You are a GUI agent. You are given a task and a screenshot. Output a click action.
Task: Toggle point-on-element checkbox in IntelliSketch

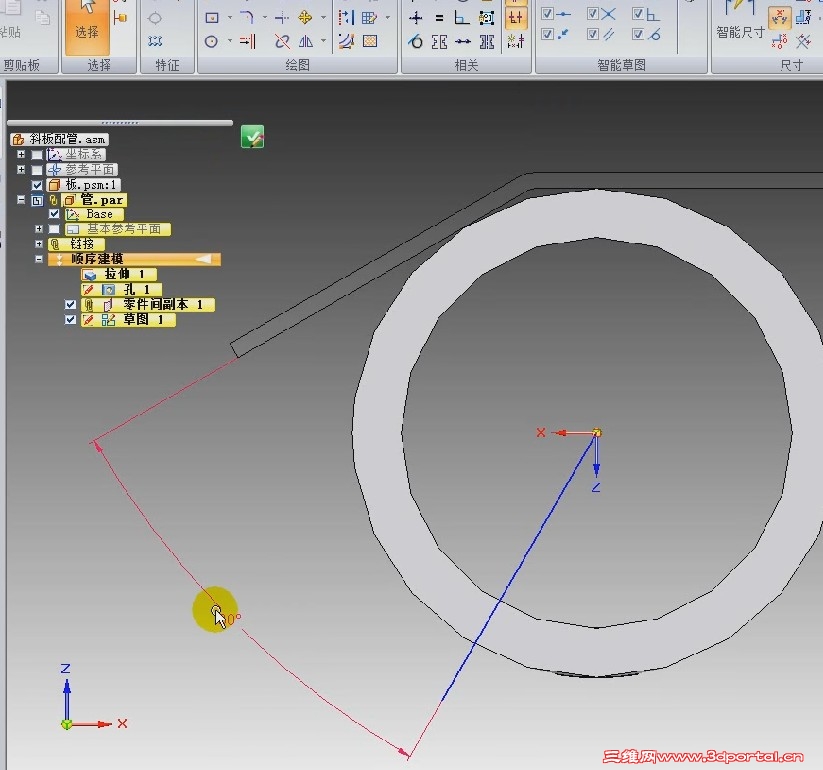click(547, 35)
